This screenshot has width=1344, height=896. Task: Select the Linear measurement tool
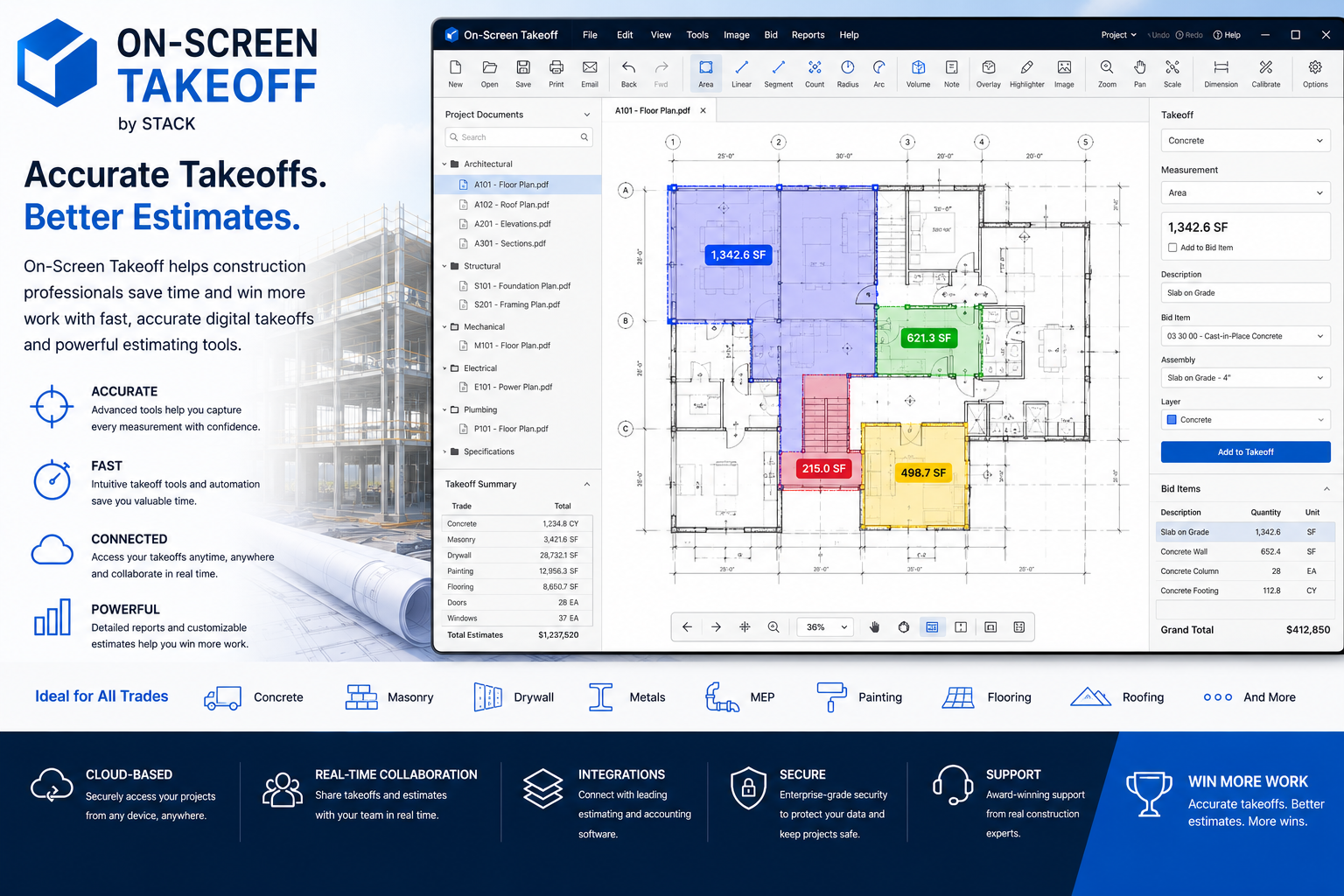741,73
